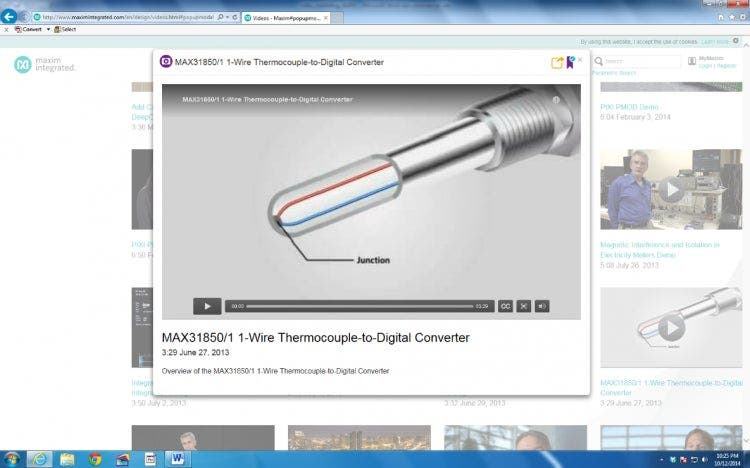Open the Windows Start menu
This screenshot has width=750, height=468.
click(12, 459)
